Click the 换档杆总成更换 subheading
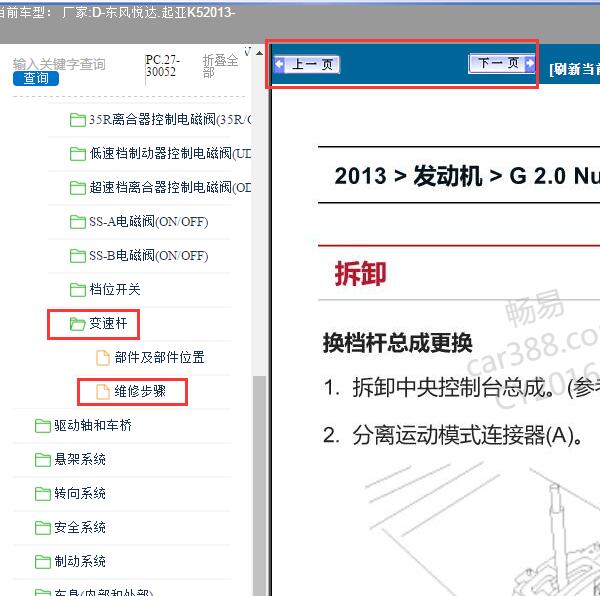600x596 pixels. (x=398, y=343)
